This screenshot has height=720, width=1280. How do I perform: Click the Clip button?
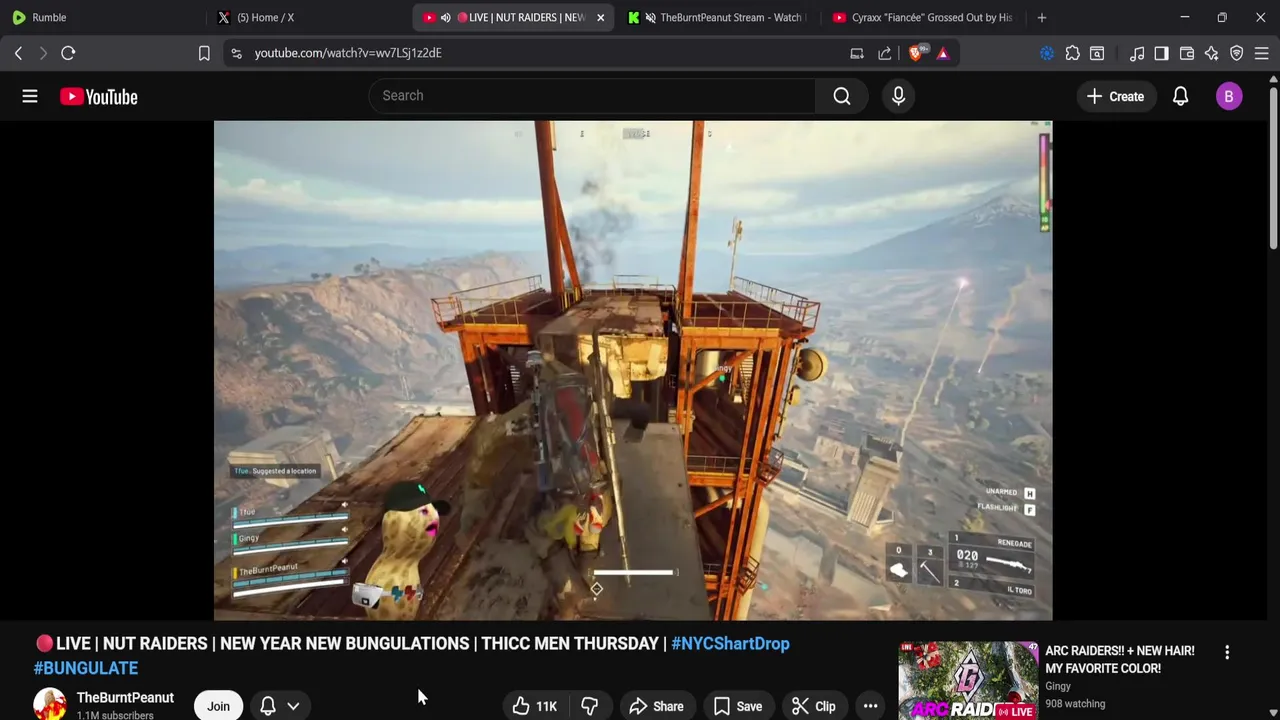(813, 706)
